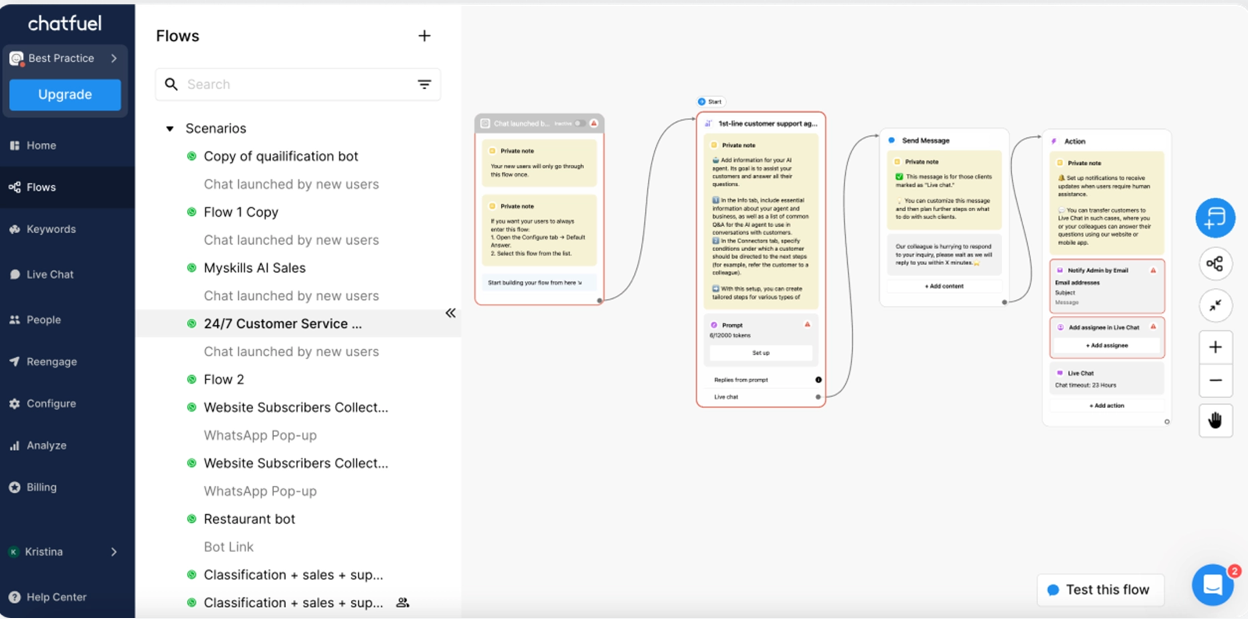Click the Upgrade button

click(x=65, y=94)
